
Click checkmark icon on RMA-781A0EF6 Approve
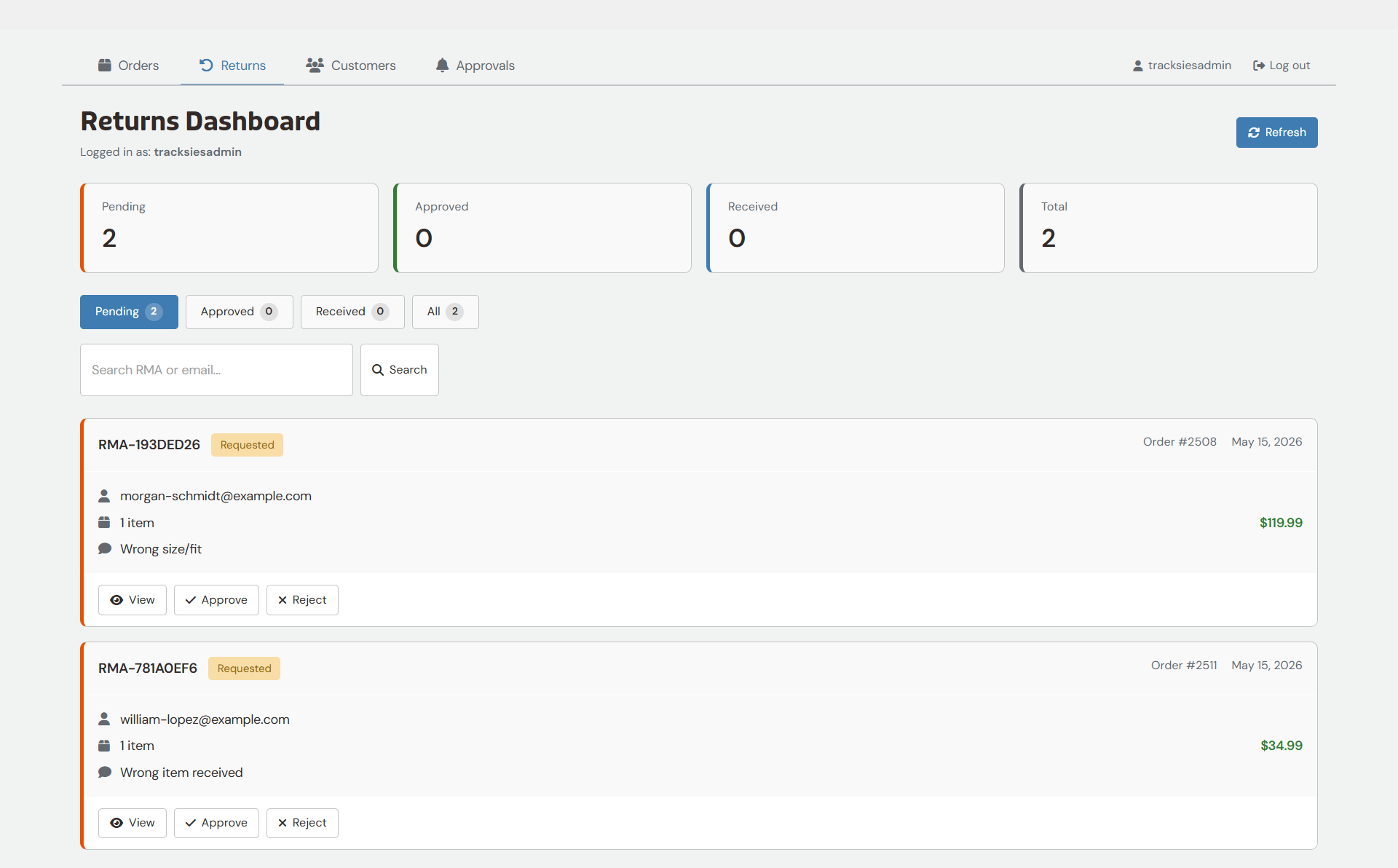click(191, 823)
